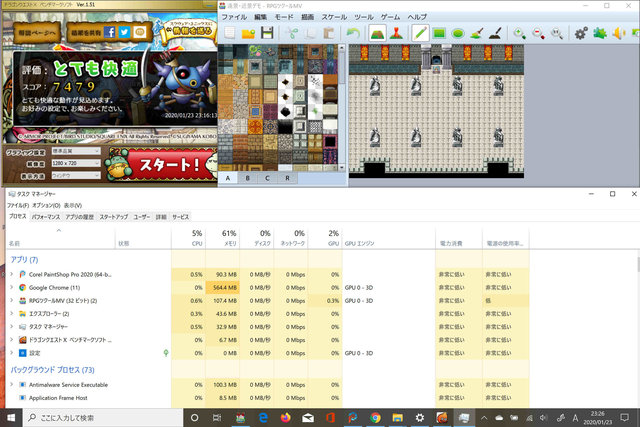Click 情報を送る scroll button
640x427 pixels.
189,31
